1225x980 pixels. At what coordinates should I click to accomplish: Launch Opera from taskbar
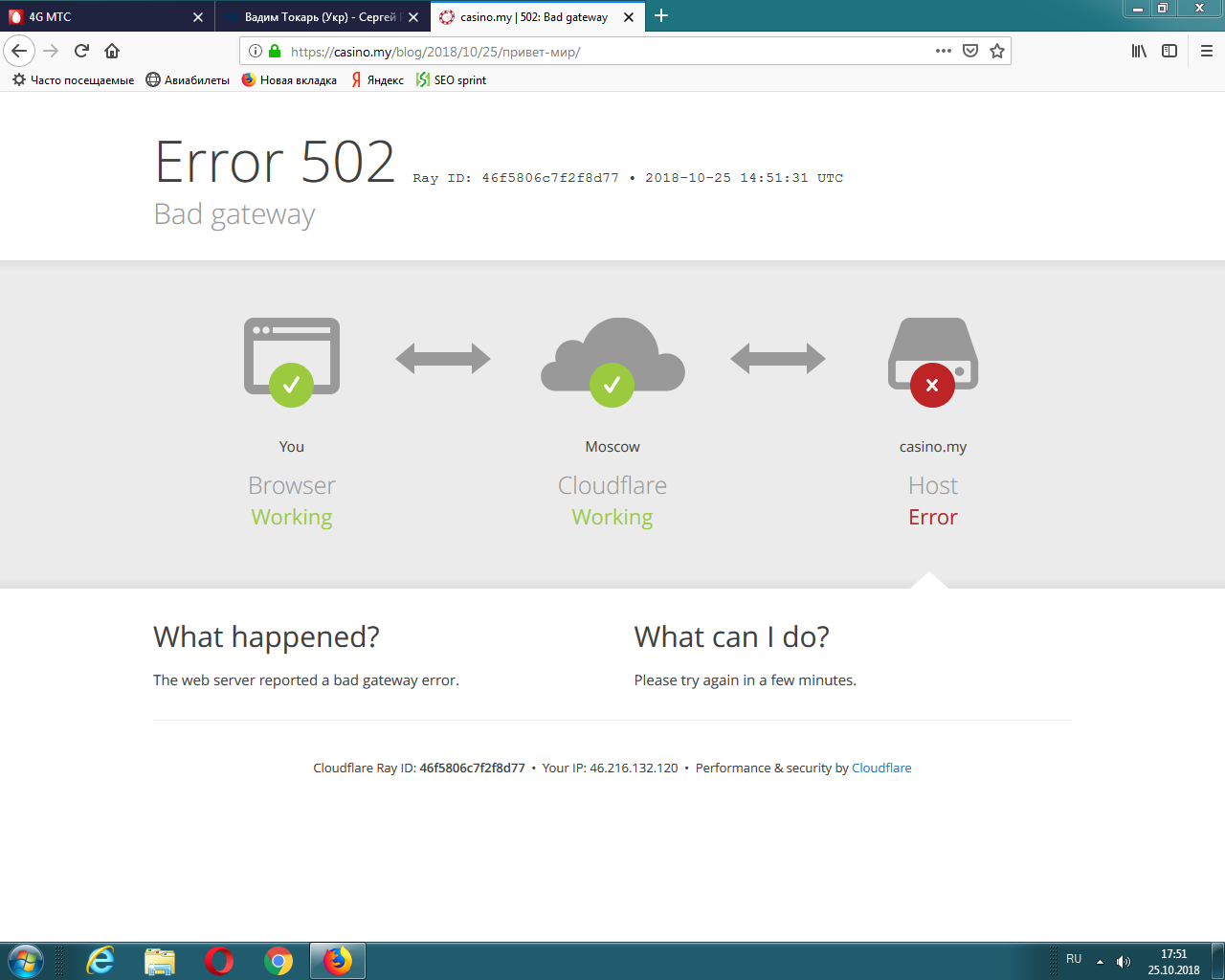coord(219,961)
